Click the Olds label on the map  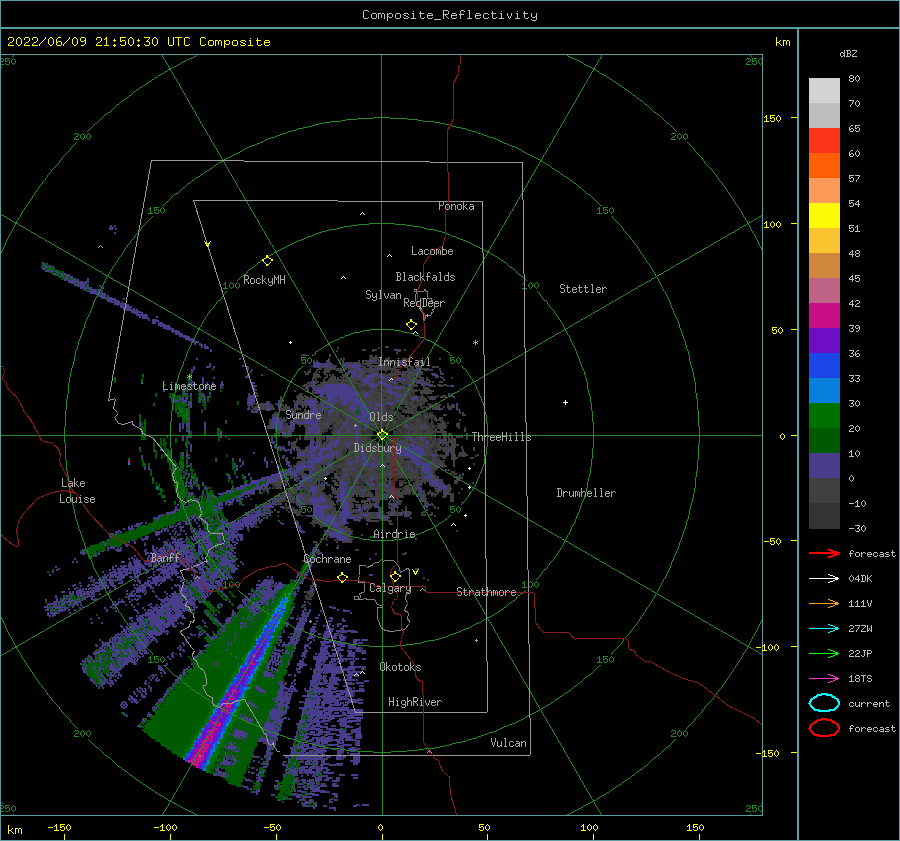click(381, 417)
